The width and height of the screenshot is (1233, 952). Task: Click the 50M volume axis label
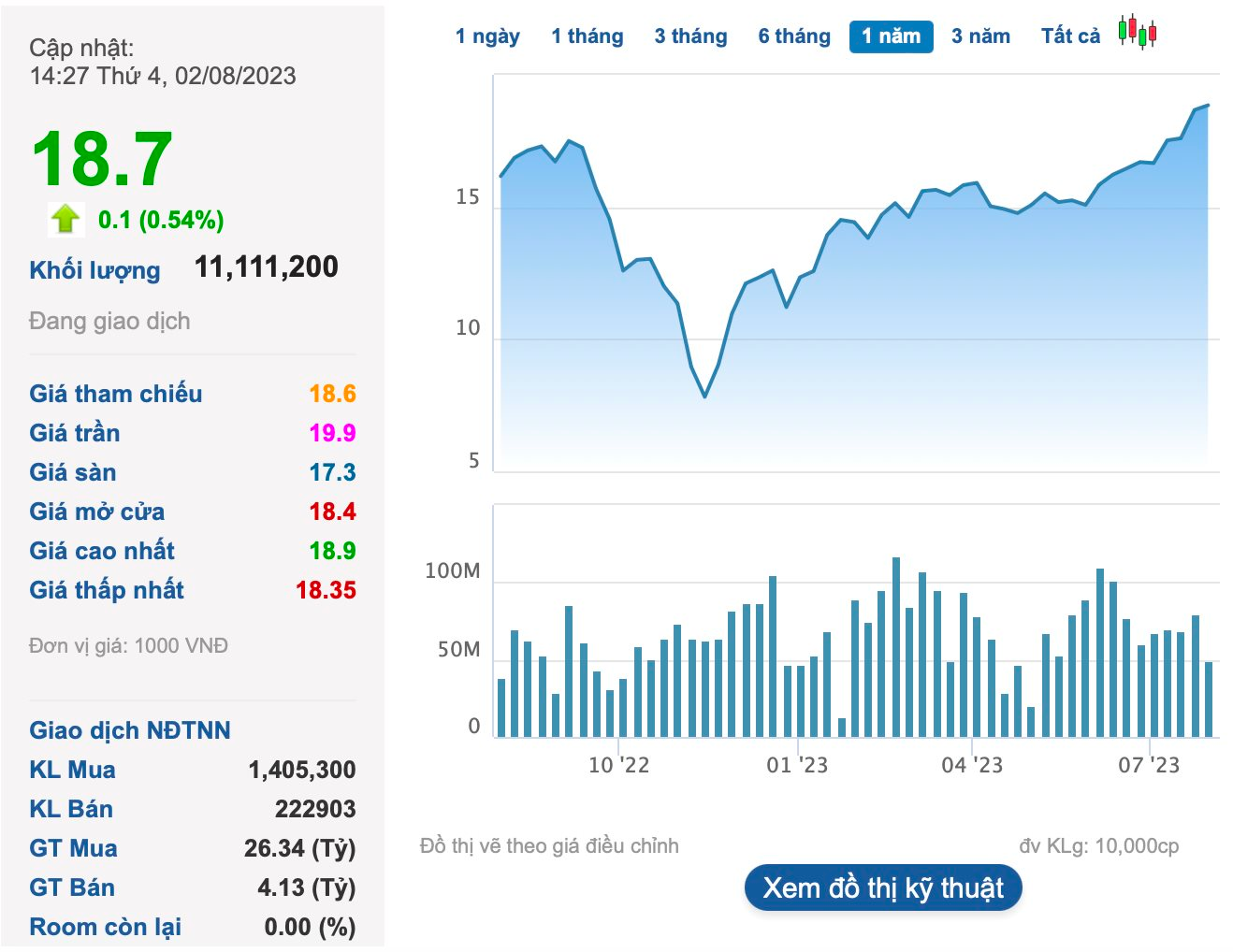pos(458,649)
